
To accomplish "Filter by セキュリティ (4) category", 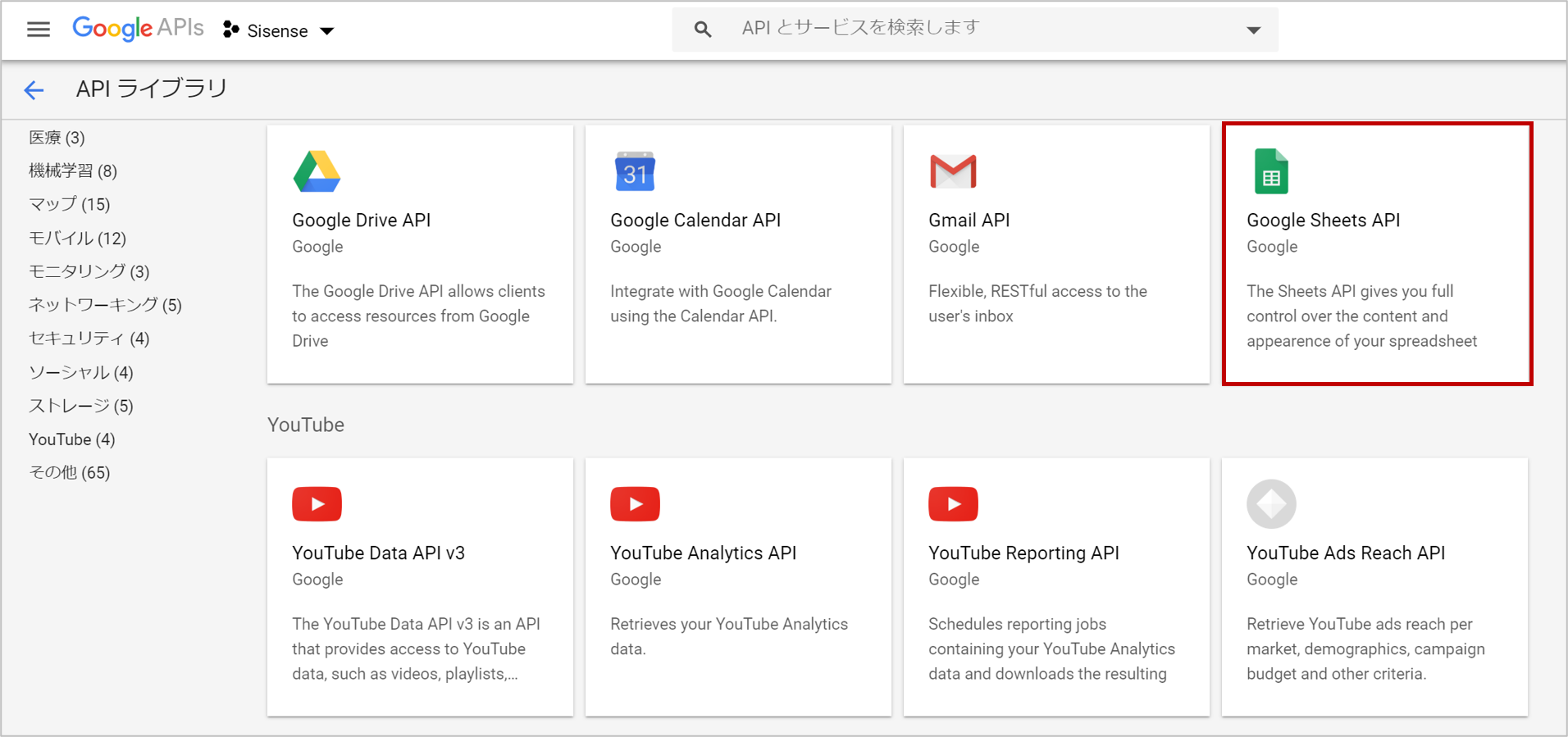I will click(89, 339).
